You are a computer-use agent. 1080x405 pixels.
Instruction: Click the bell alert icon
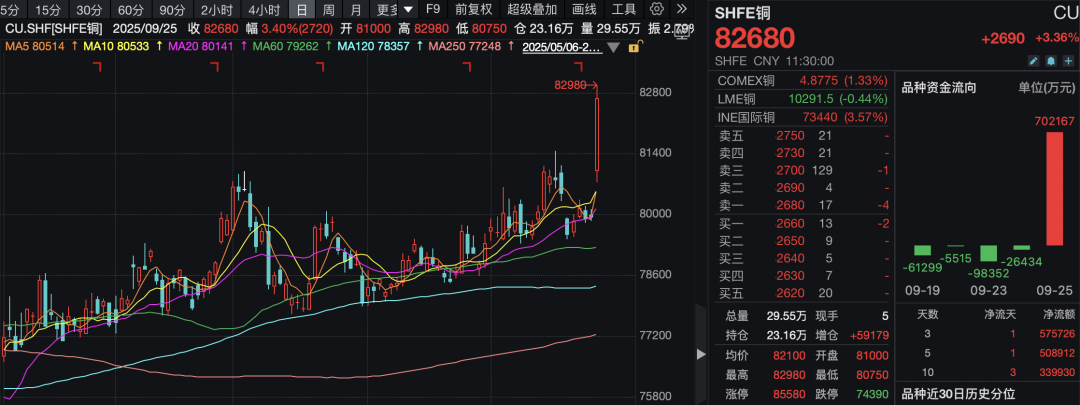(1052, 62)
